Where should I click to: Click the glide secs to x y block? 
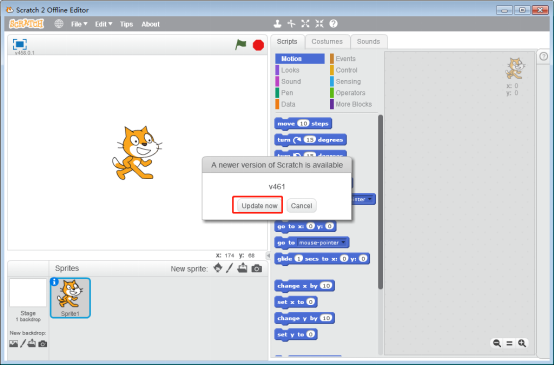point(322,259)
